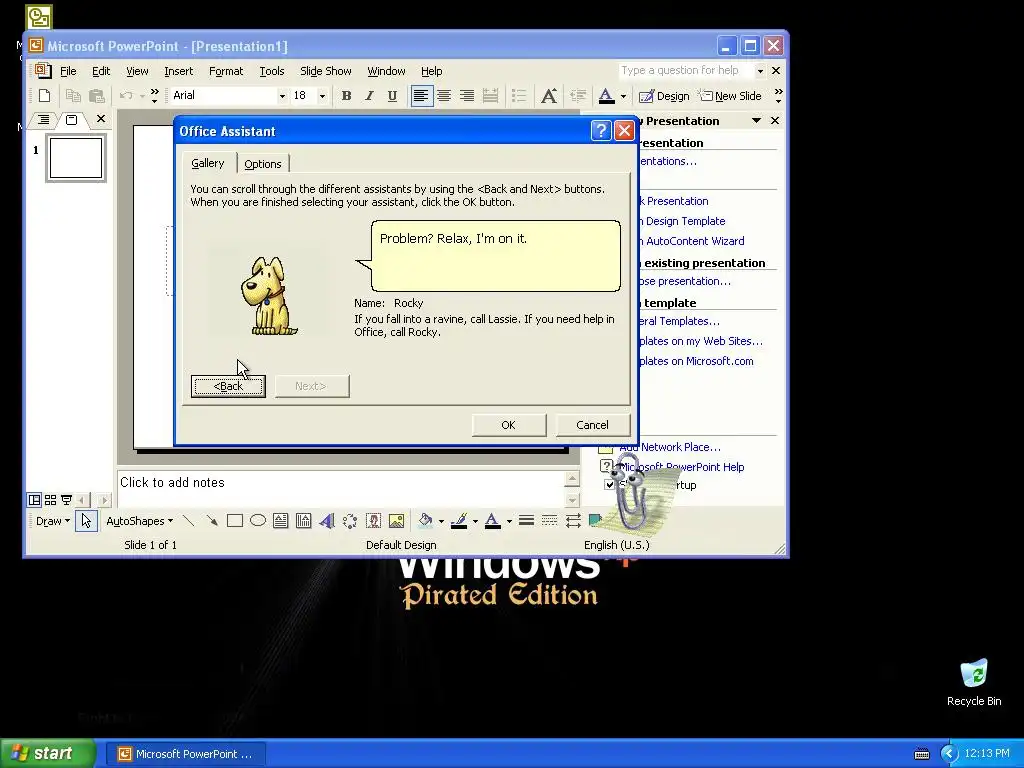
Task: Open the task pane title dropdown arrow
Action: 756,120
